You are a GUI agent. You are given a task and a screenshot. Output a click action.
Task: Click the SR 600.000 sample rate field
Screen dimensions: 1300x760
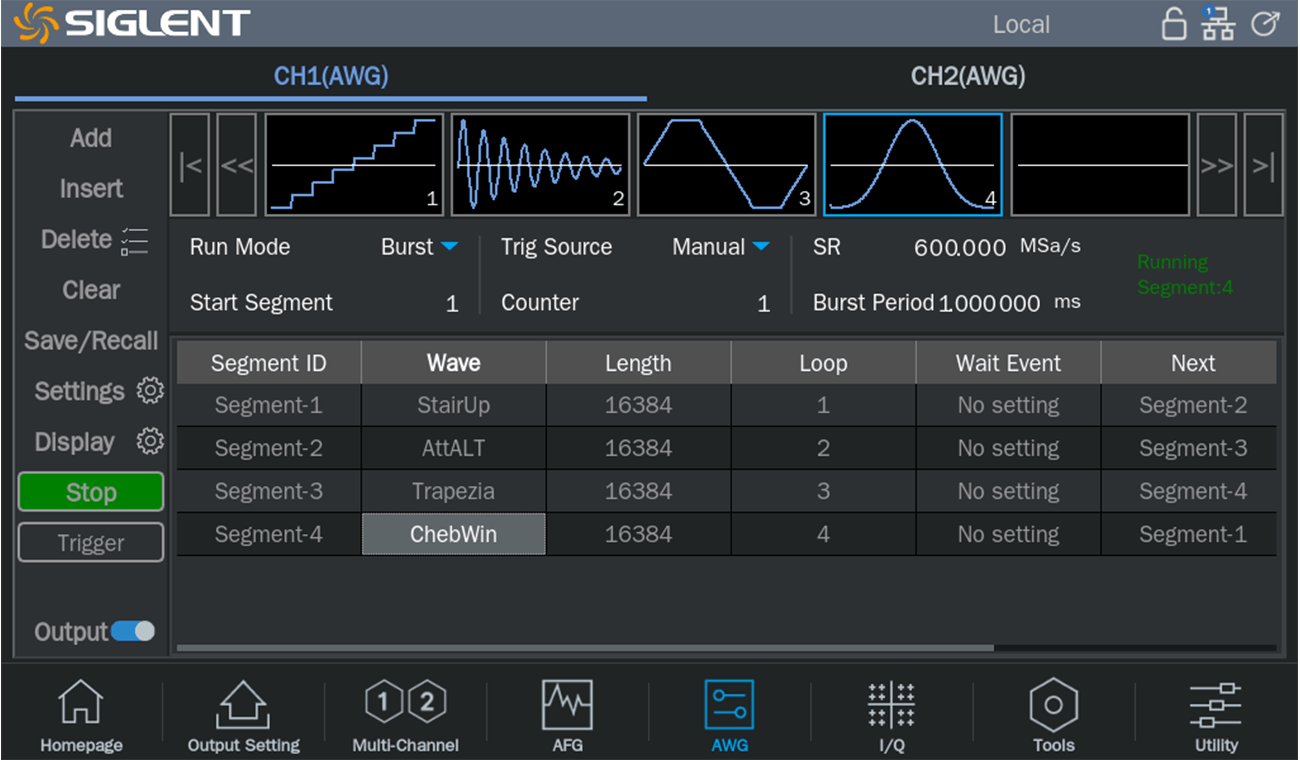click(x=959, y=248)
